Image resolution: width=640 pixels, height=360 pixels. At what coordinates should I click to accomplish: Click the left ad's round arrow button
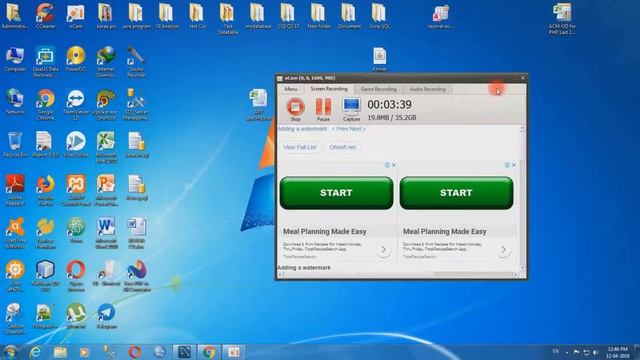tap(383, 249)
